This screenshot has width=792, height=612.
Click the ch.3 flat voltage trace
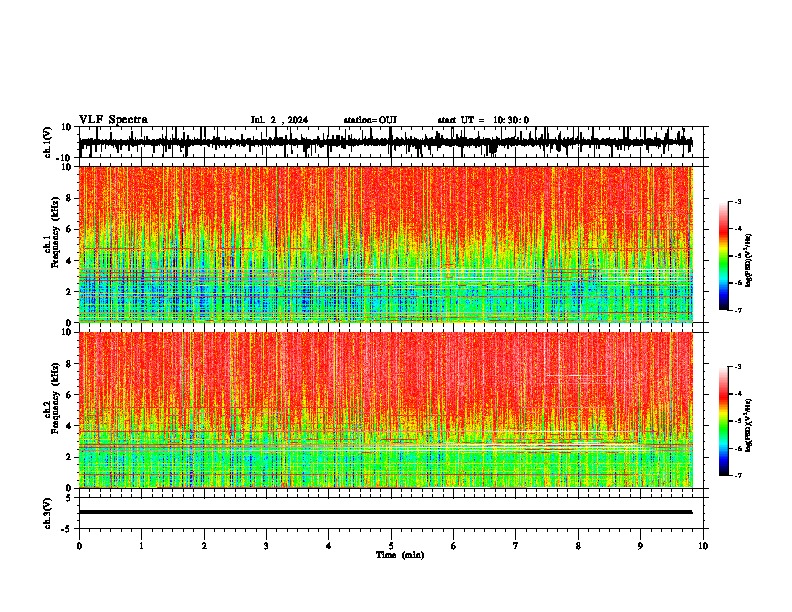pos(385,512)
